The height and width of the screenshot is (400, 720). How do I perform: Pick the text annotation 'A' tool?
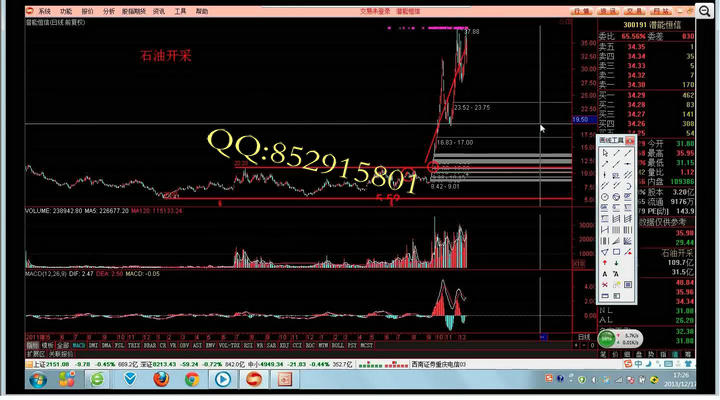click(605, 273)
